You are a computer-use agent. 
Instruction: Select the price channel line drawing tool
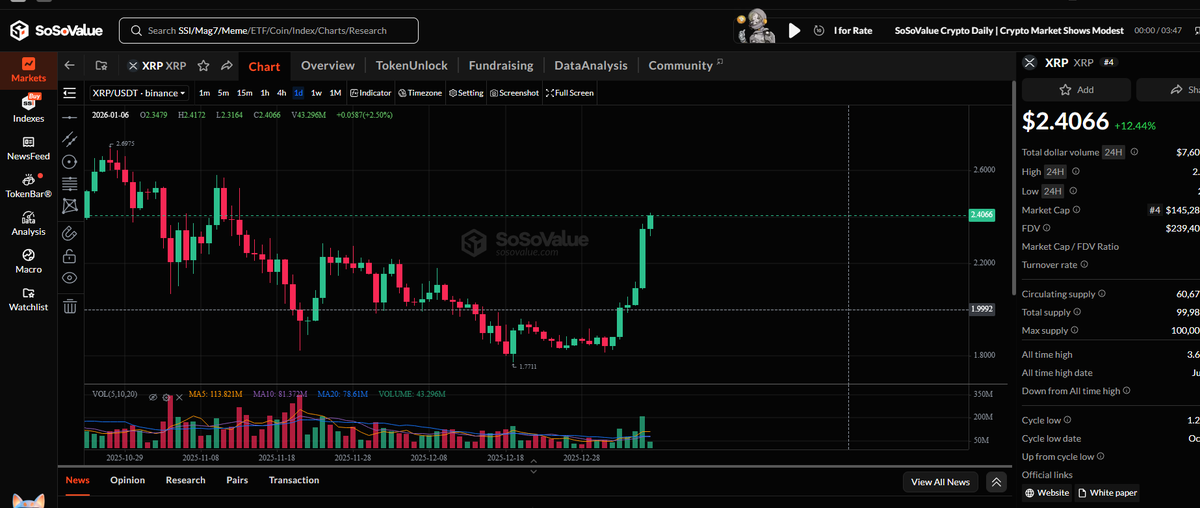pyautogui.click(x=70, y=139)
